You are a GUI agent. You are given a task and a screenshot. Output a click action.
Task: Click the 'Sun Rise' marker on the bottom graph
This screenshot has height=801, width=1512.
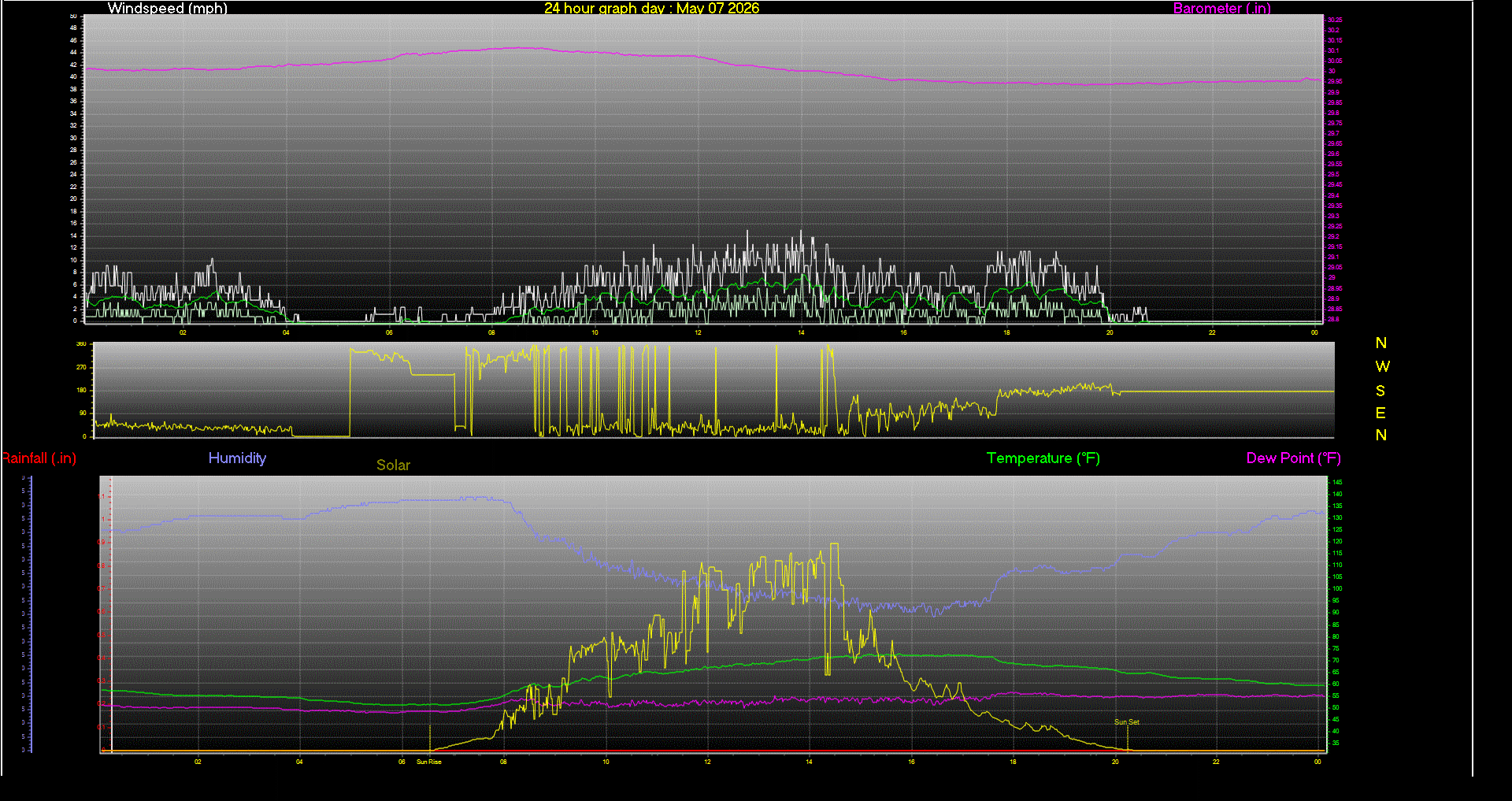429,762
